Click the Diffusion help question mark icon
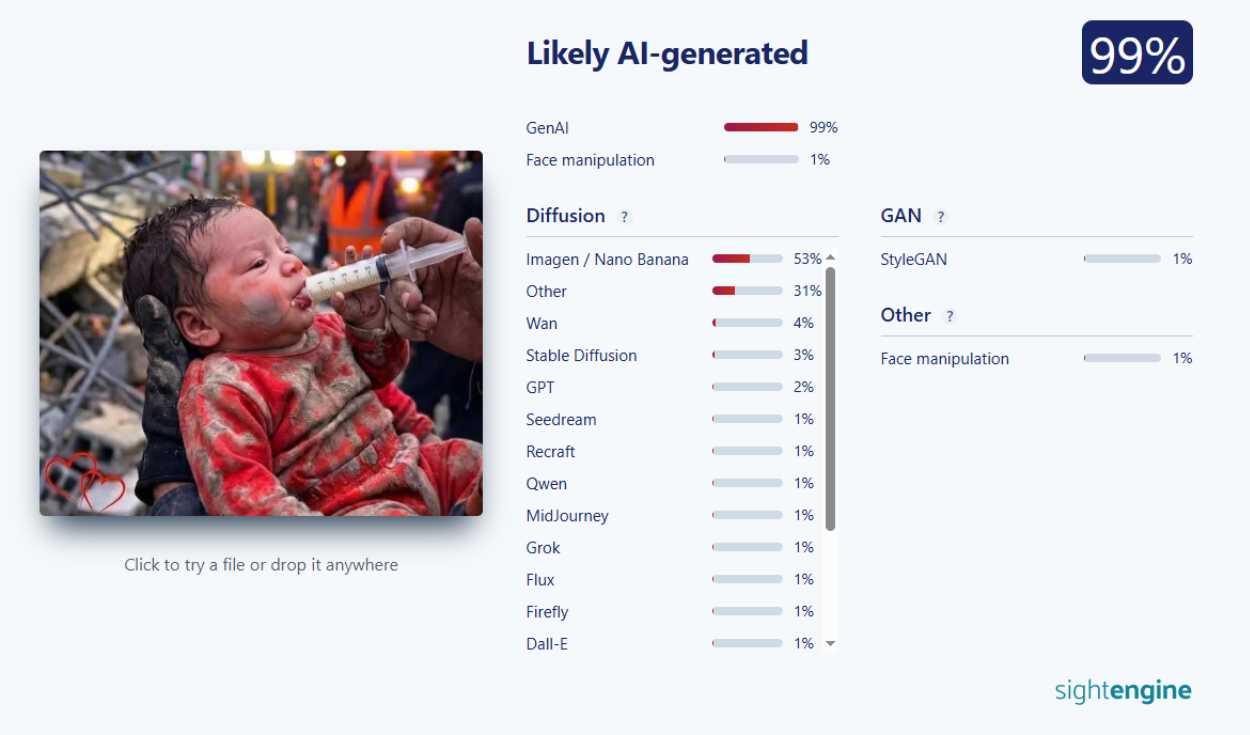Image resolution: width=1250 pixels, height=735 pixels. pos(625,217)
